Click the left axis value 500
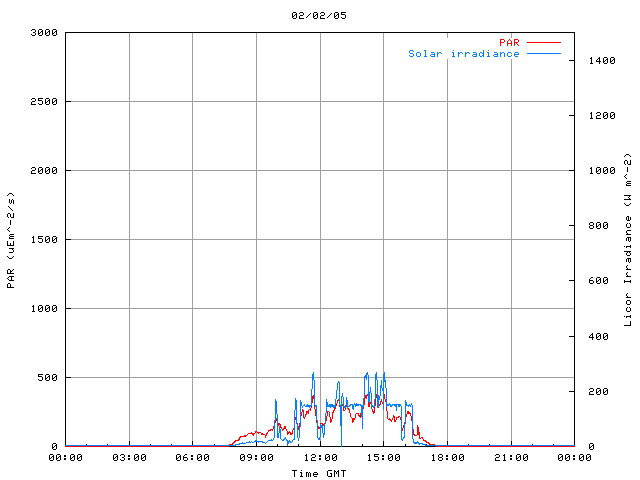 pyautogui.click(x=47, y=378)
